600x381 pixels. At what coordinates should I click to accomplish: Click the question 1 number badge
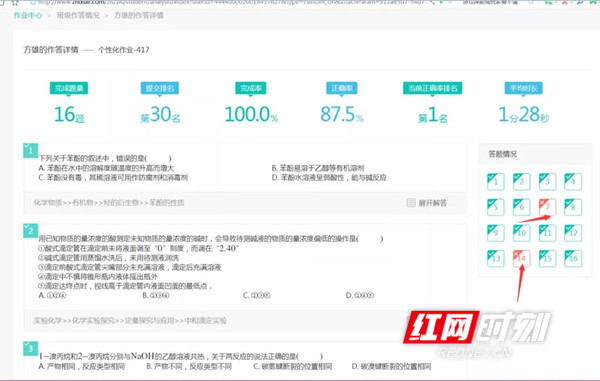[31, 150]
